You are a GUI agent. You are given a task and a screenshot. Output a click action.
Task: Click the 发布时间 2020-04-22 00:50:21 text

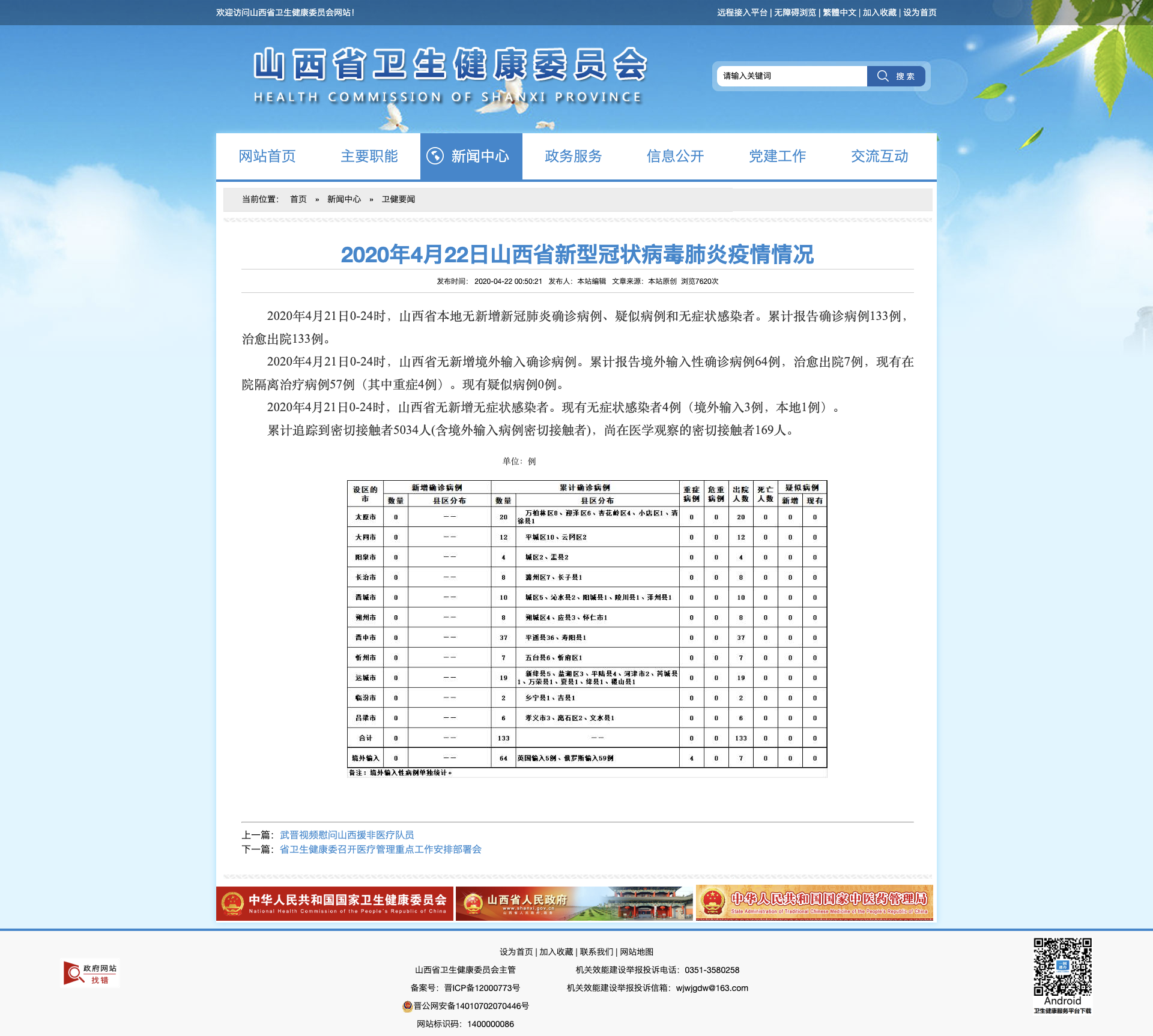coord(489,282)
